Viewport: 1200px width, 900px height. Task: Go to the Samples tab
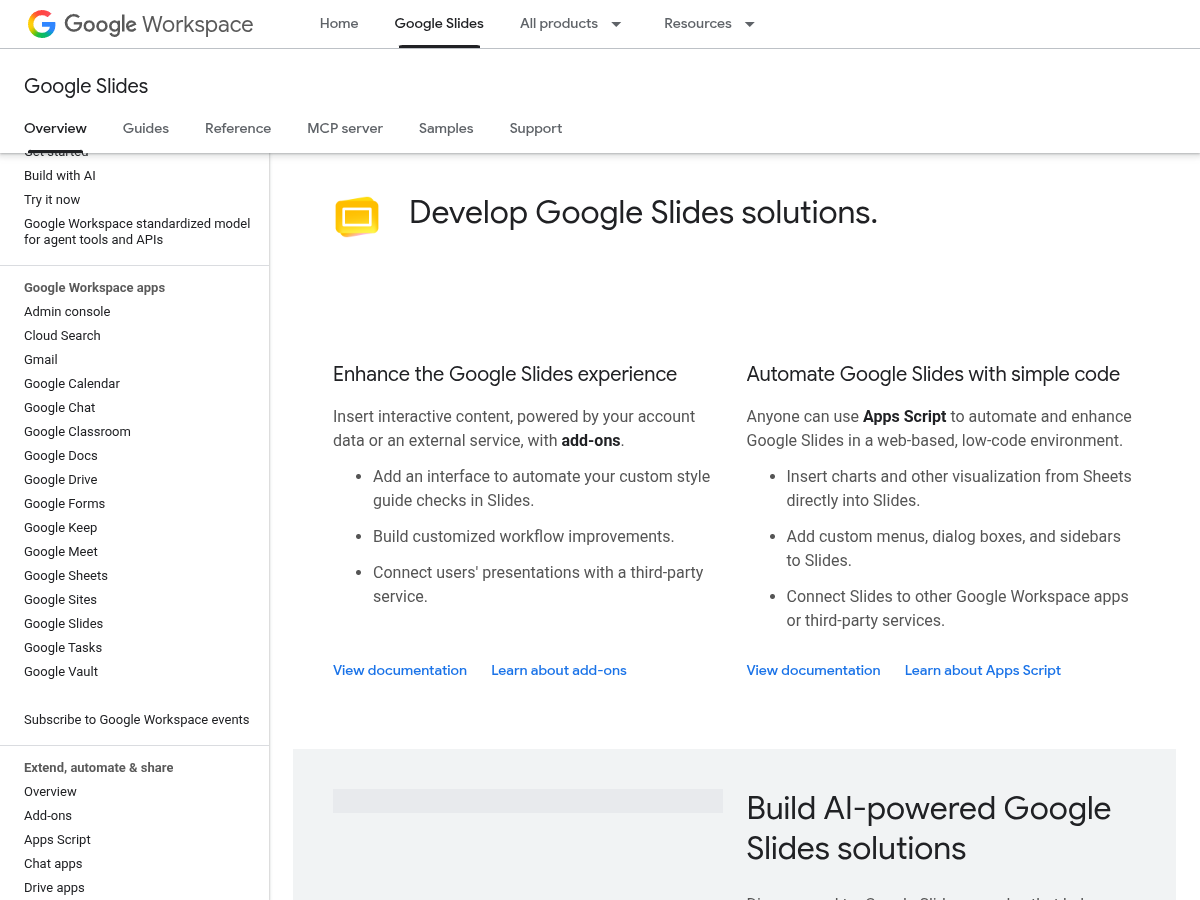[446, 128]
